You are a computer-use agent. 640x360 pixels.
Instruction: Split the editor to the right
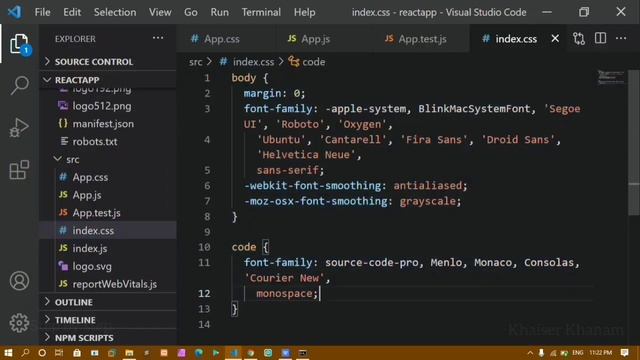click(600, 38)
